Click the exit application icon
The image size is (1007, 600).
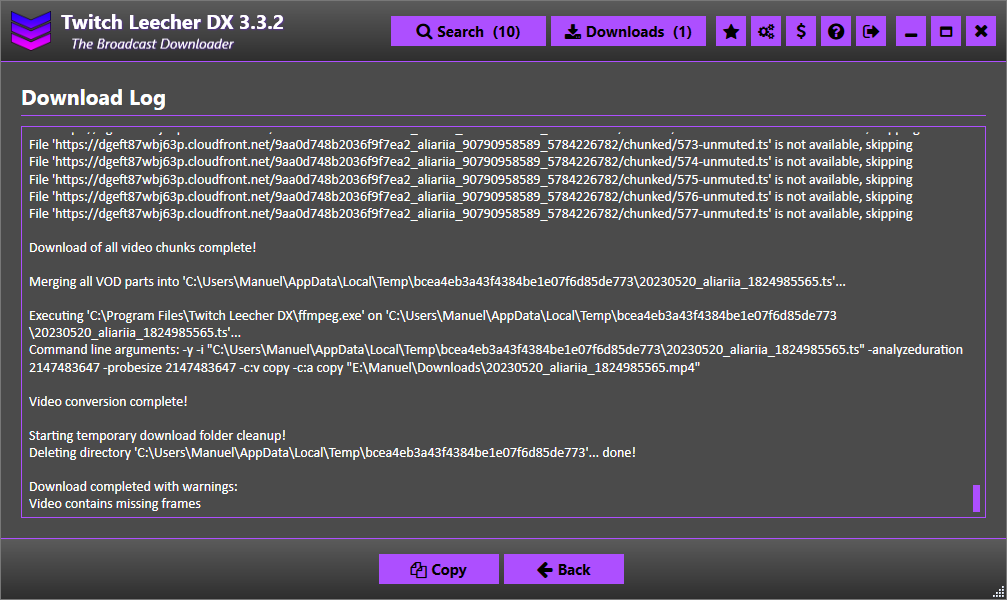click(x=870, y=30)
